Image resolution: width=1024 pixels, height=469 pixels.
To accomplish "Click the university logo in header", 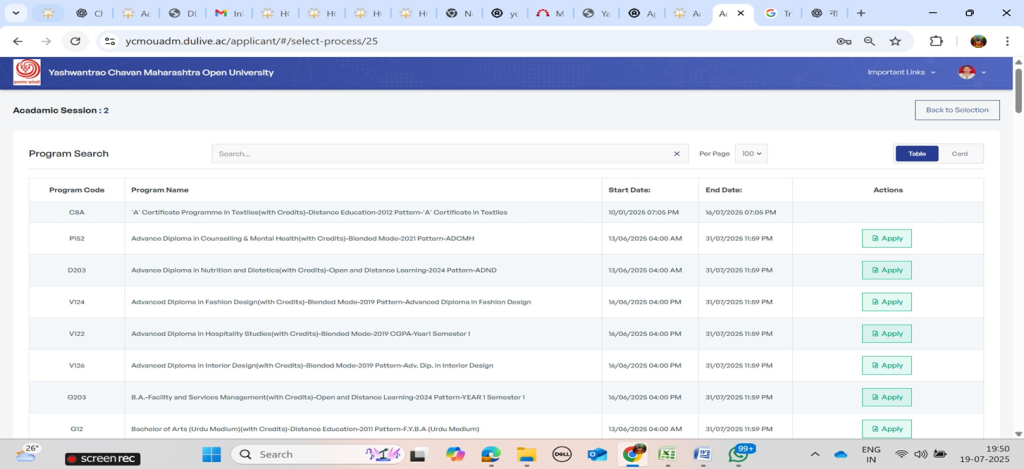I will point(27,72).
